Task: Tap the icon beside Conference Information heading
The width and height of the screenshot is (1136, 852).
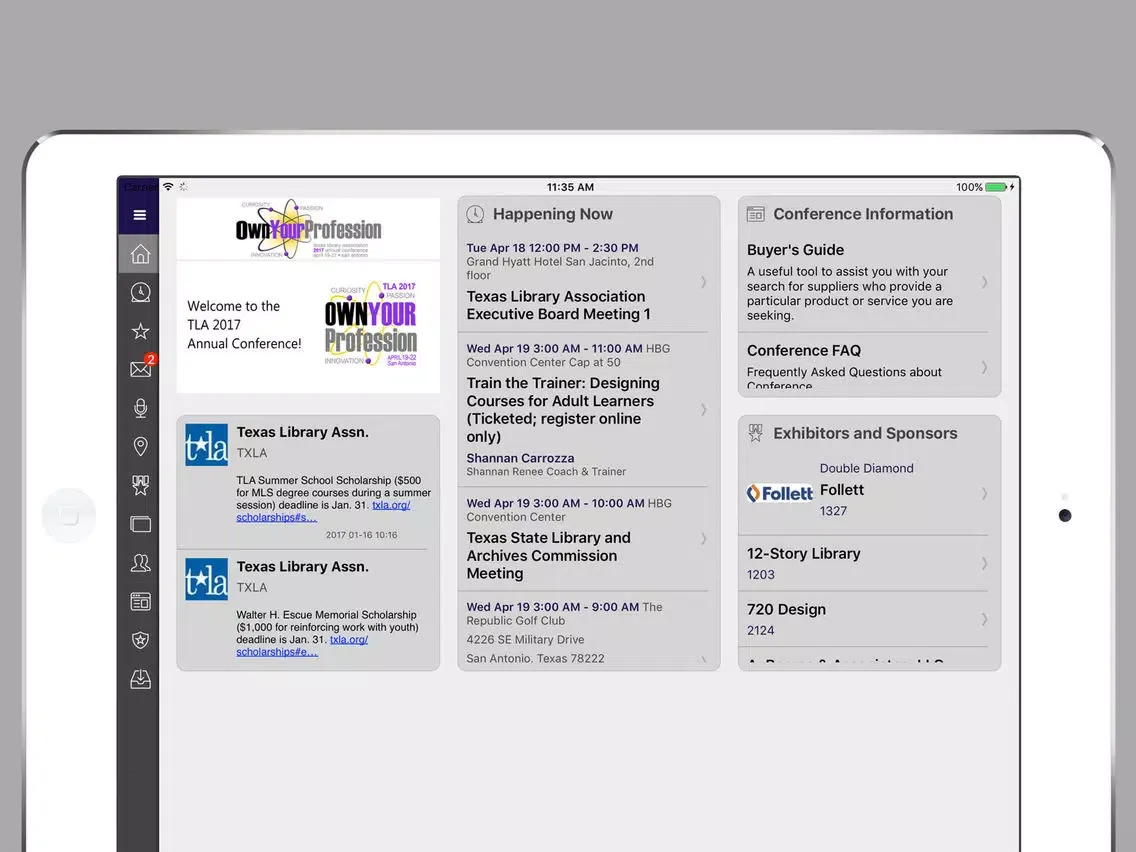Action: [756, 214]
